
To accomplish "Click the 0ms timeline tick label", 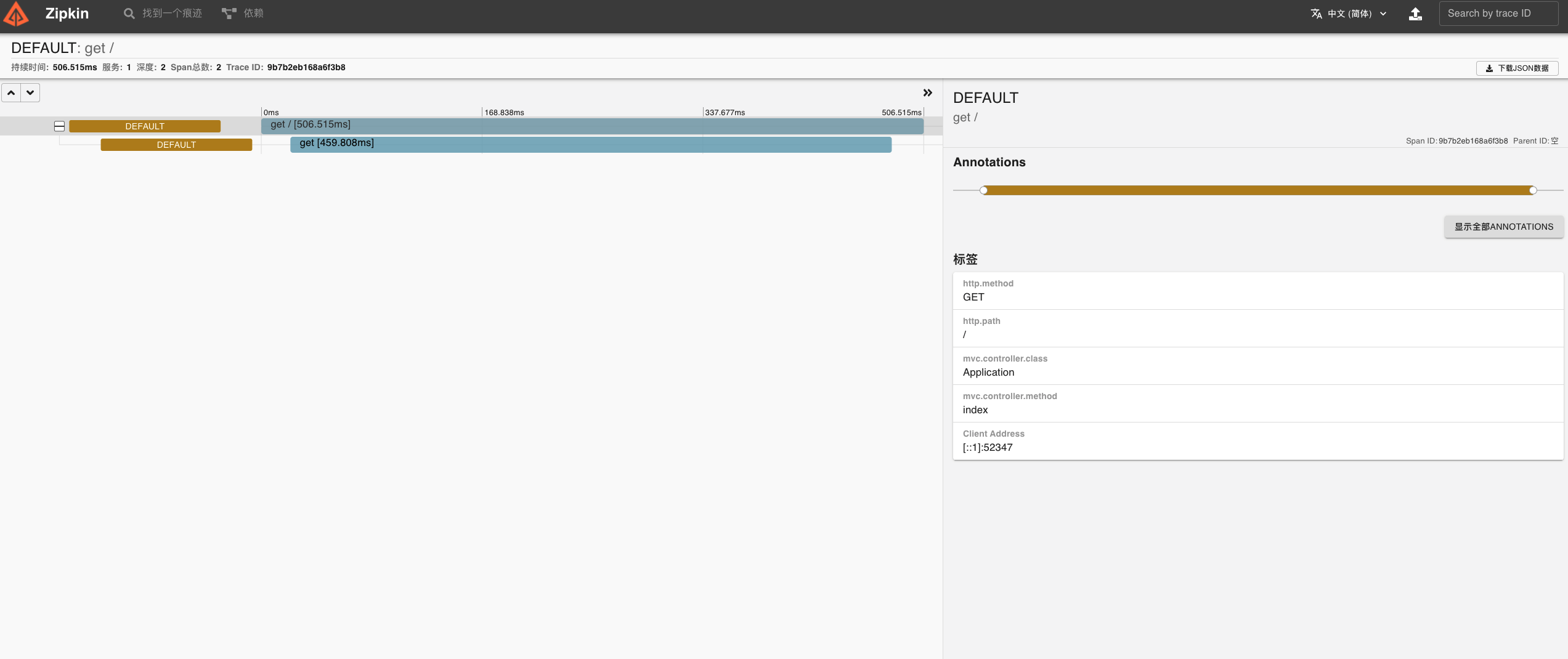I will click(x=271, y=113).
